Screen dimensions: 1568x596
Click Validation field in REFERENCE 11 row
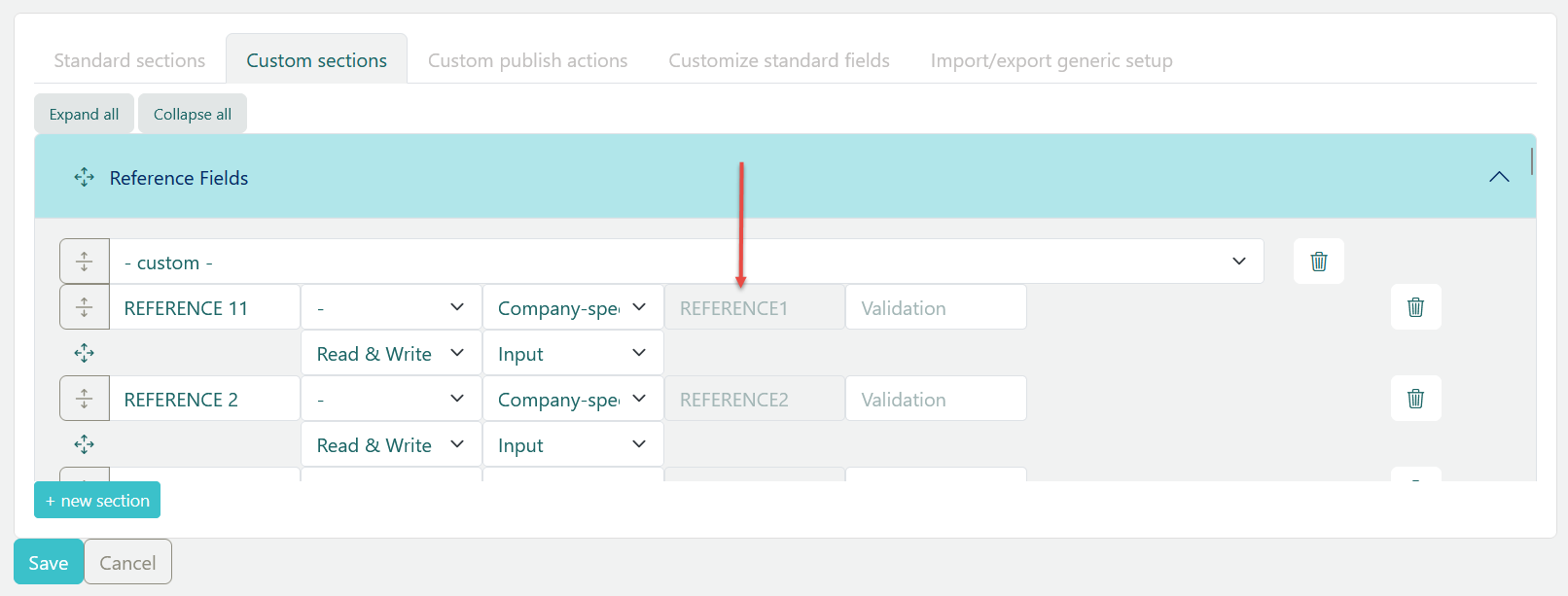click(935, 307)
